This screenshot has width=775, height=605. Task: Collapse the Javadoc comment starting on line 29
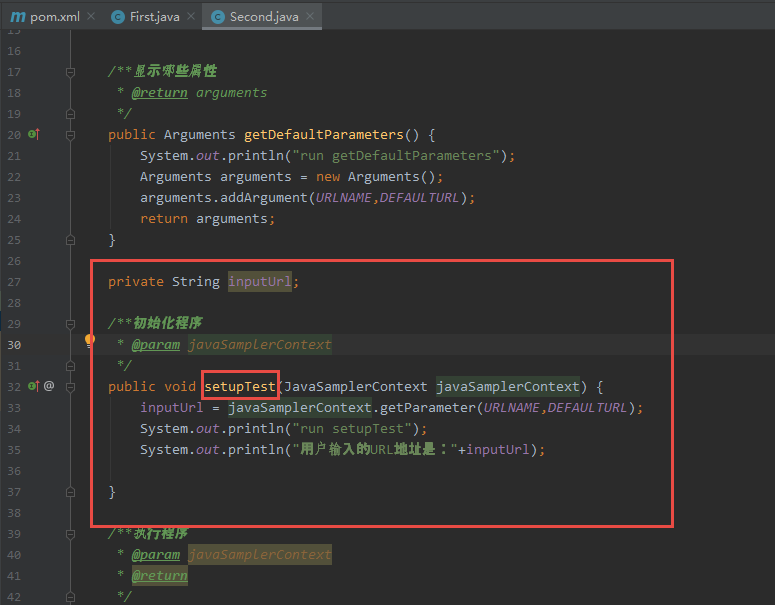(70, 324)
